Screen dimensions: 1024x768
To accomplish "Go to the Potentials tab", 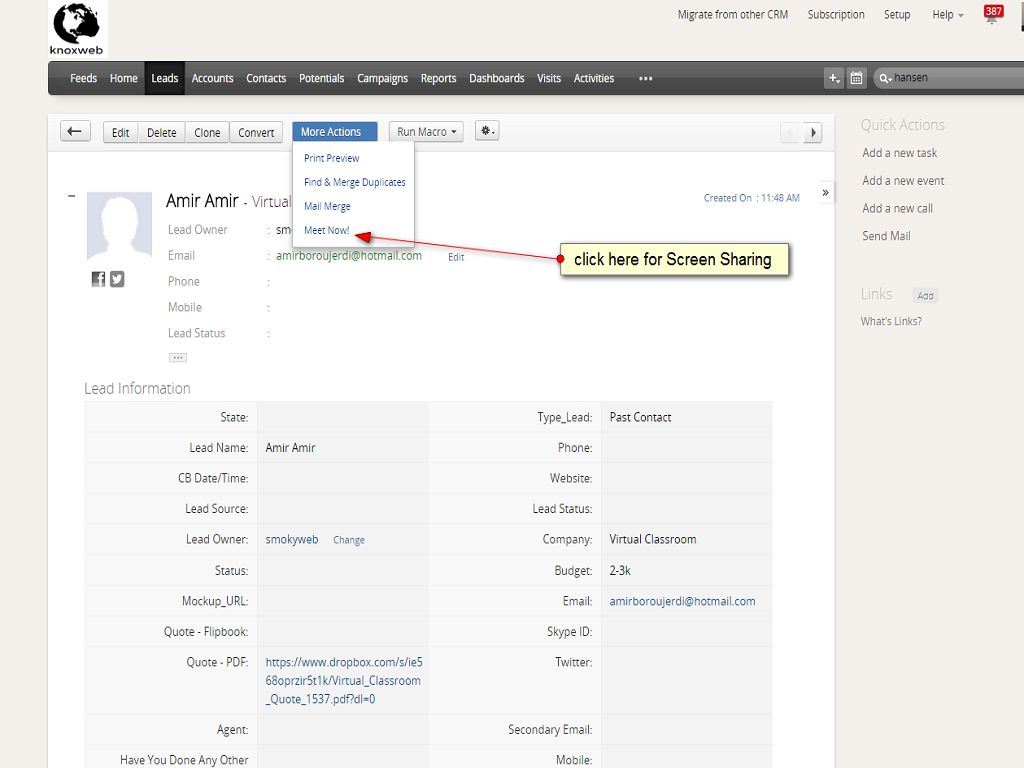I will coord(321,78).
